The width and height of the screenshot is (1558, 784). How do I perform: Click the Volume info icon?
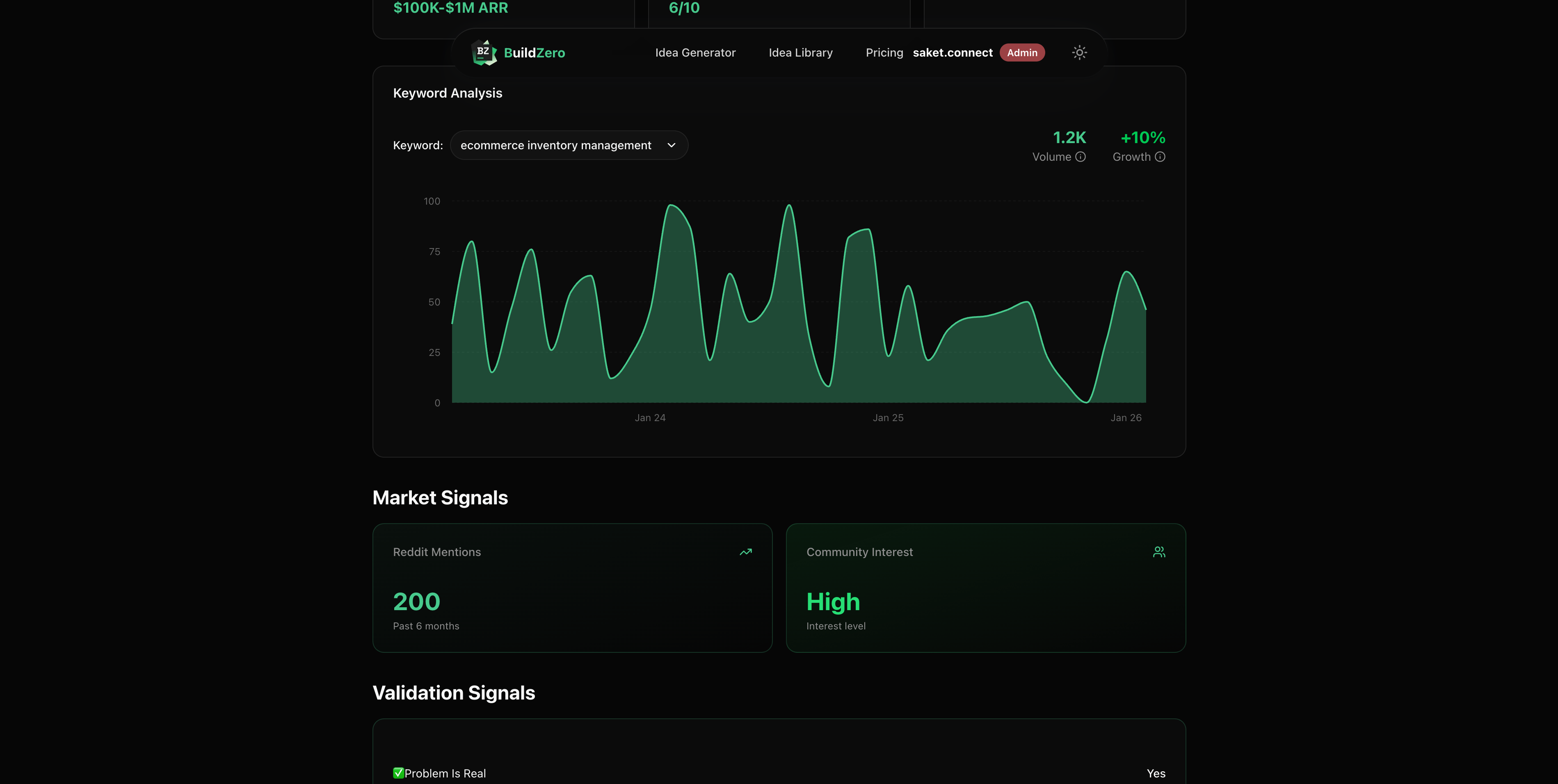[x=1081, y=157]
